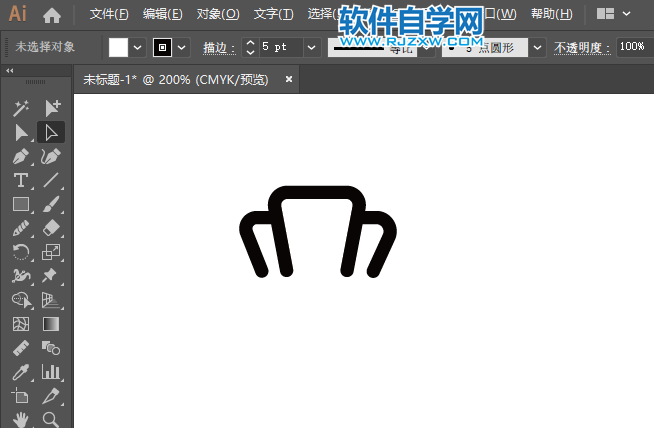Pick the Rectangle tool
Screen dimensions: 654x428
[21, 204]
